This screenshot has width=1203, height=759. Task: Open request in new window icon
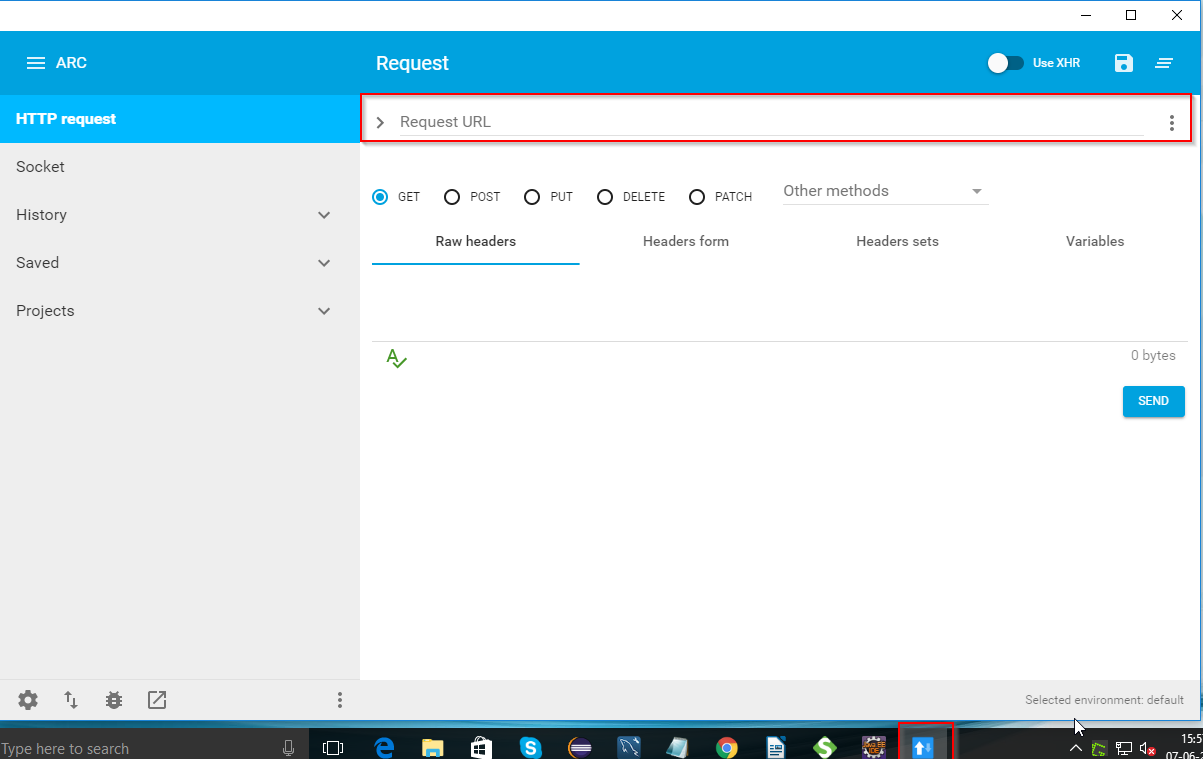click(x=156, y=700)
